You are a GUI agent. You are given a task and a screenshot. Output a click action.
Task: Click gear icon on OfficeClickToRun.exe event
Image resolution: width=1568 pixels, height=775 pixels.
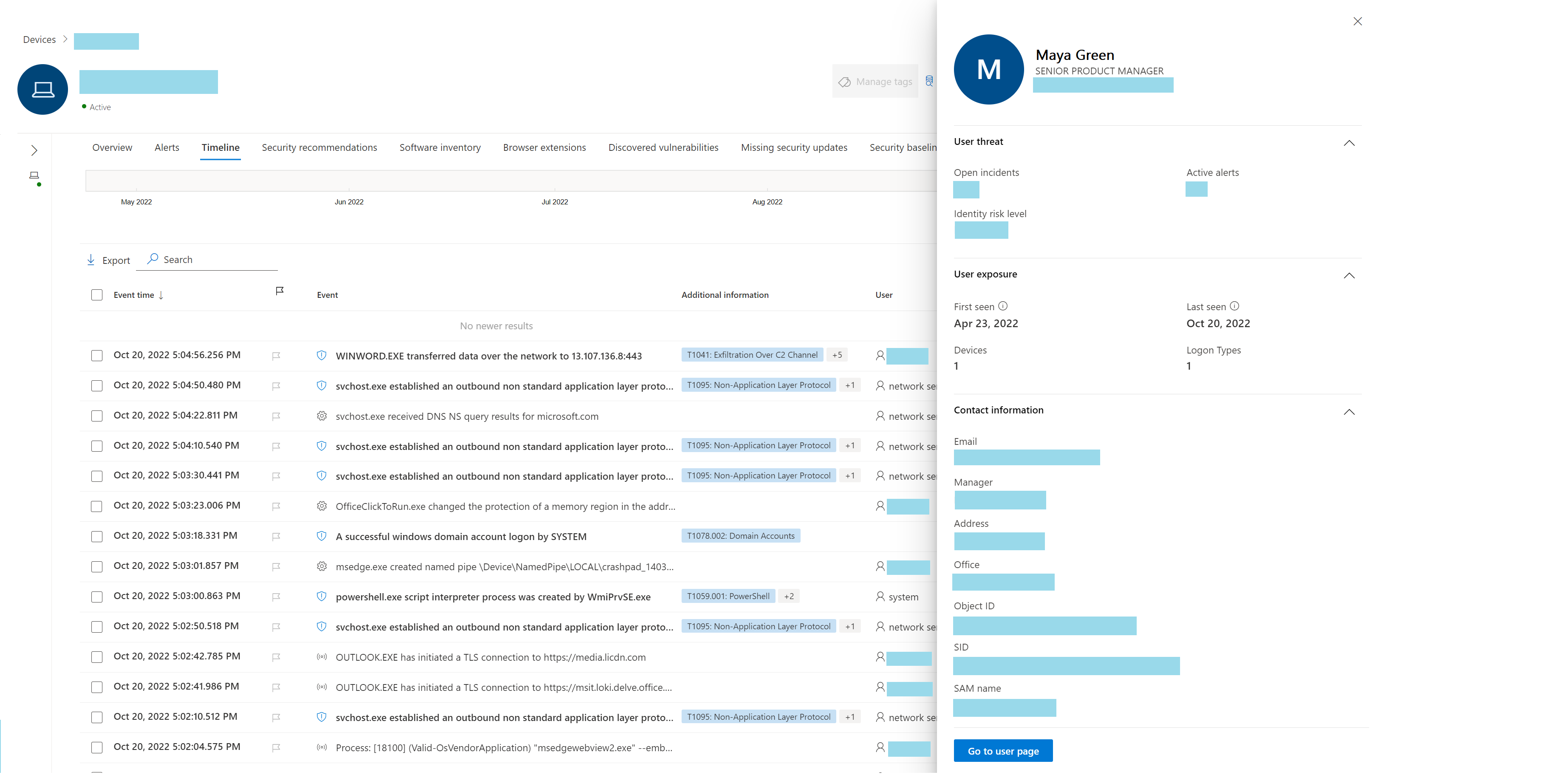click(x=321, y=506)
